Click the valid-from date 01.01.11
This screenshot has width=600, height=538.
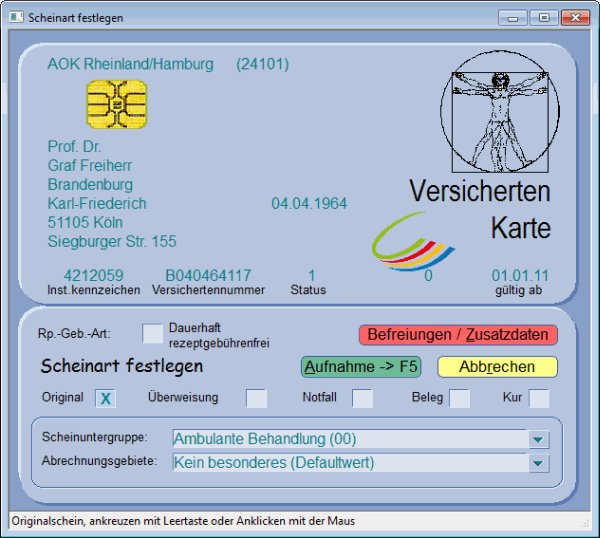(520, 276)
